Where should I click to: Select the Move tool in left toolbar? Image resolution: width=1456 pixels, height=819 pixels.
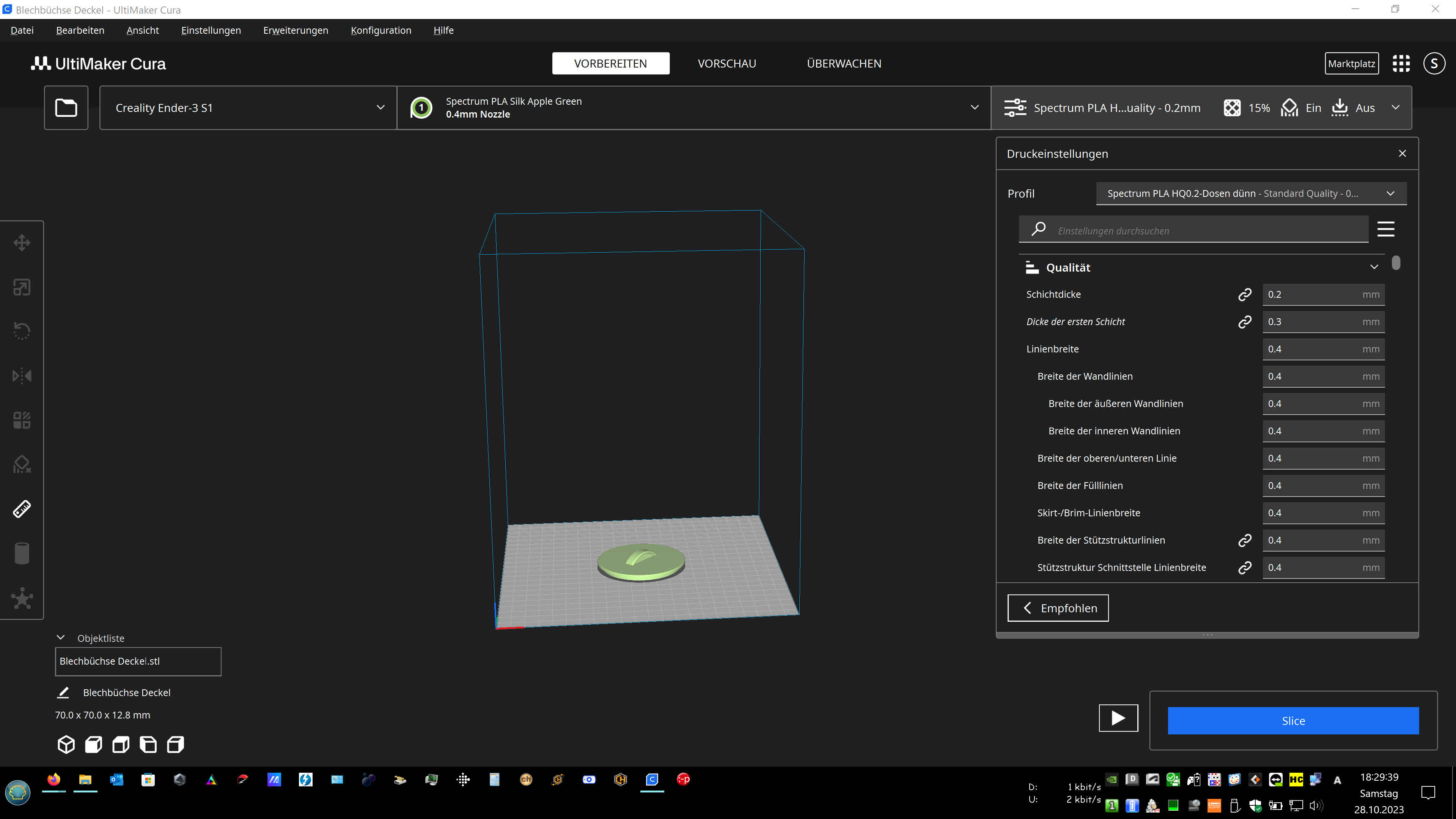pyautogui.click(x=22, y=243)
